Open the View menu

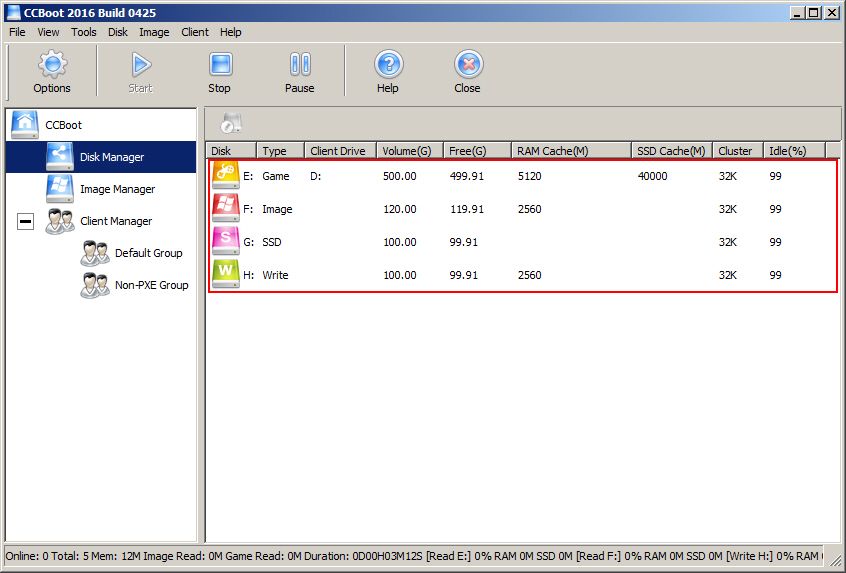point(48,32)
